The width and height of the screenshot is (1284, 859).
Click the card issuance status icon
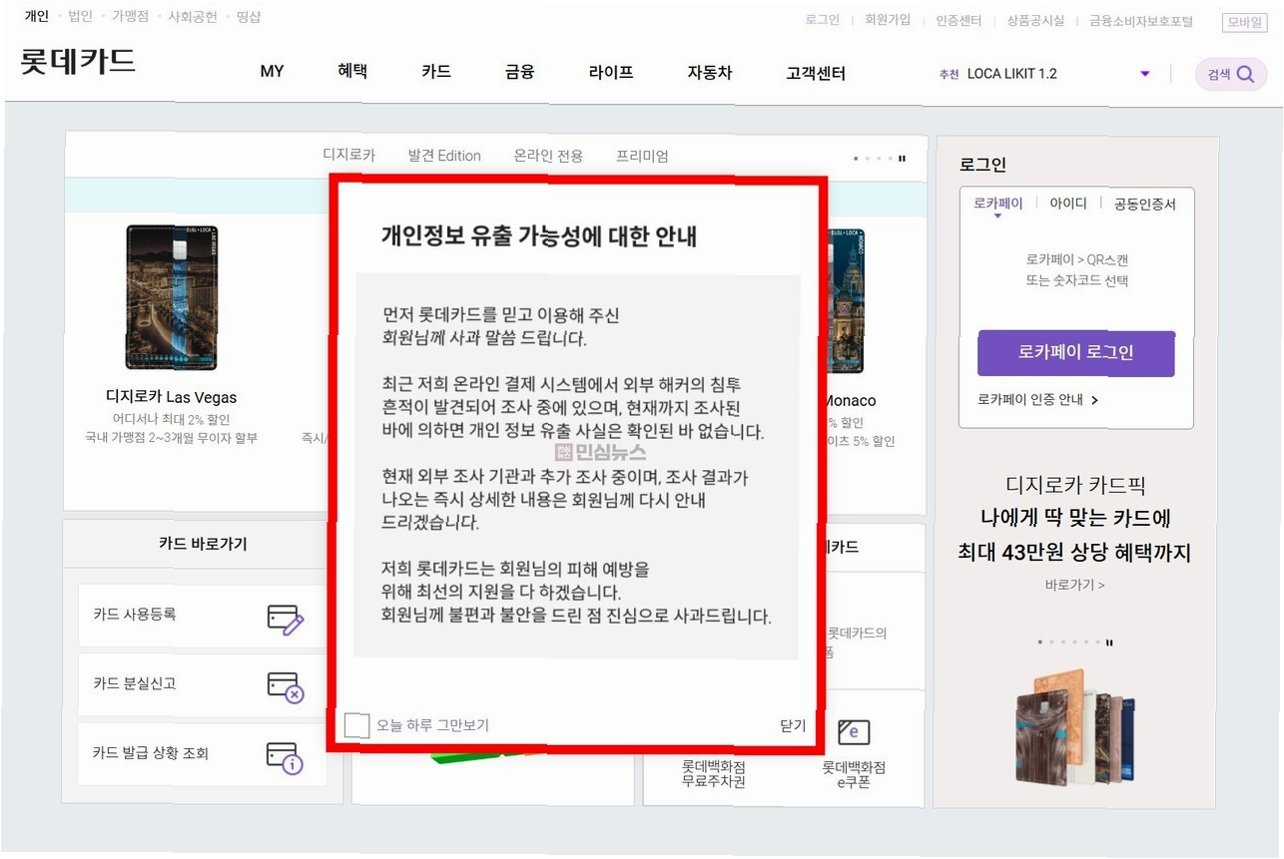tap(285, 758)
